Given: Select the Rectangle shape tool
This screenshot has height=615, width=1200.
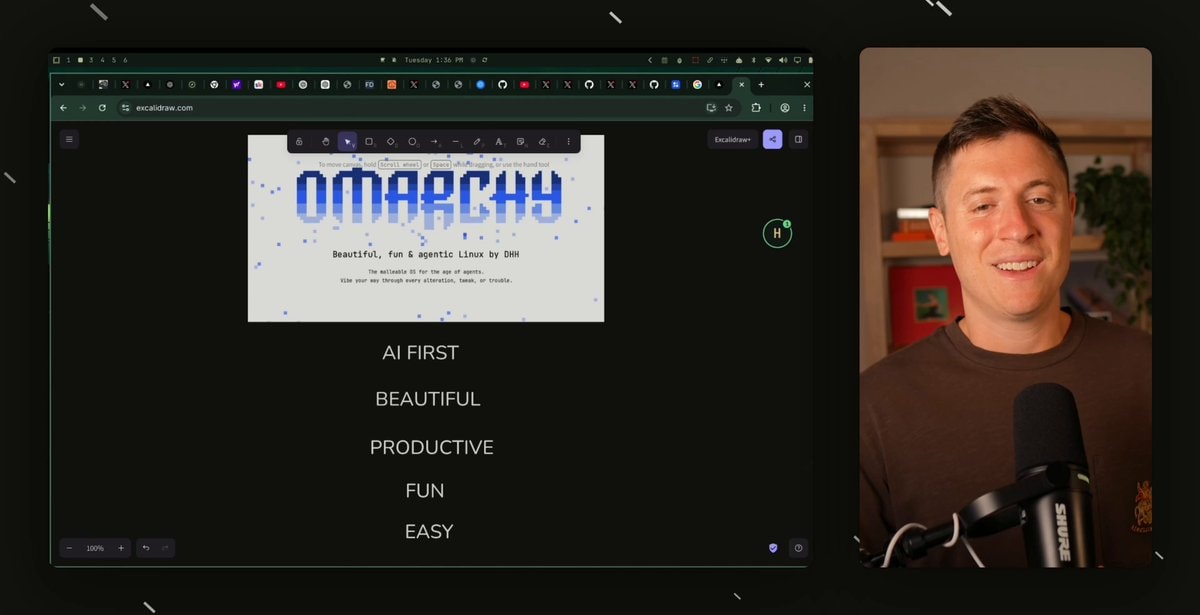Looking at the screenshot, I should (x=369, y=142).
